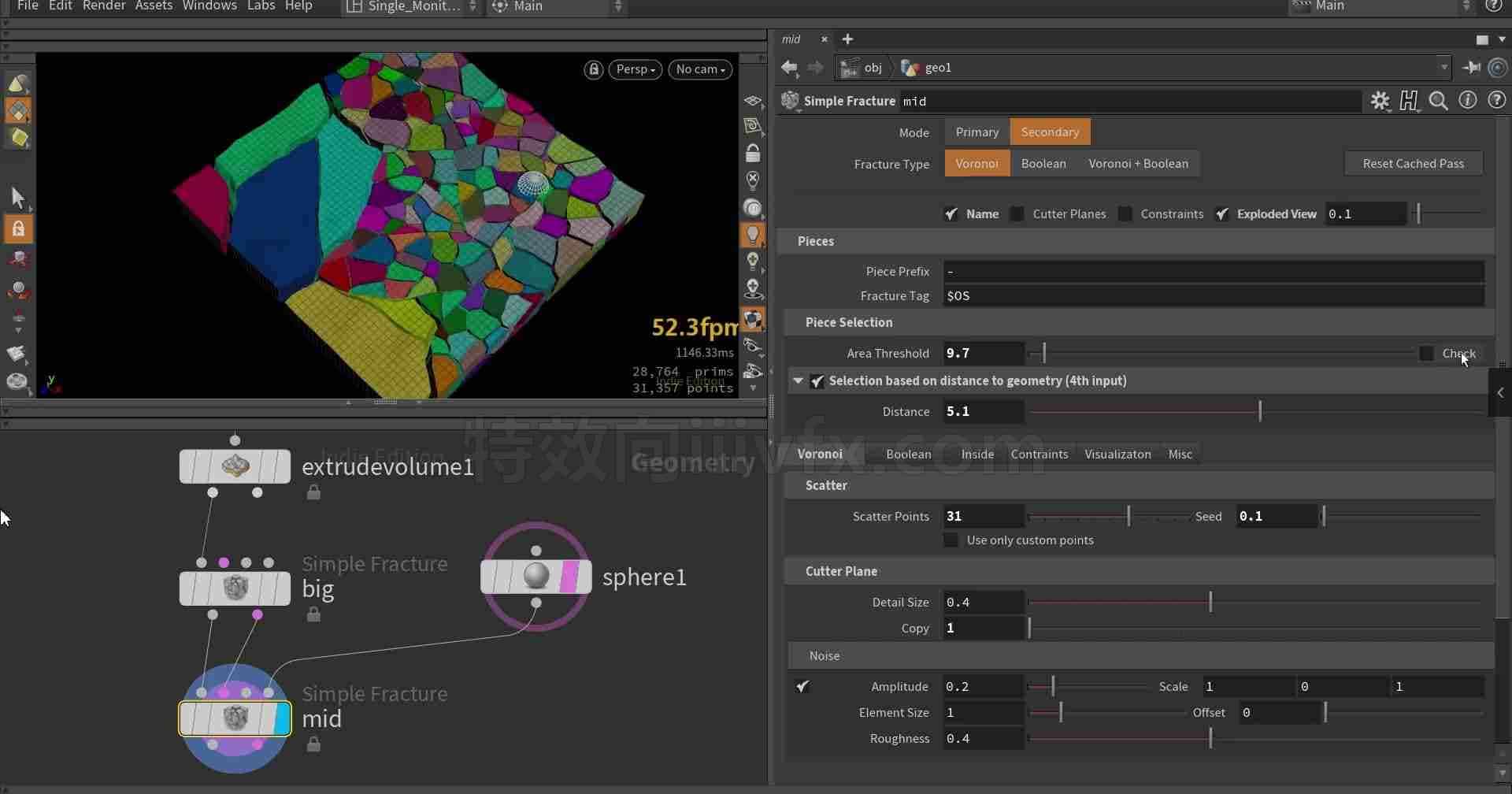Set Fracture Type to Voronoi + Boolean
This screenshot has height=794, width=1512.
coord(1138,164)
